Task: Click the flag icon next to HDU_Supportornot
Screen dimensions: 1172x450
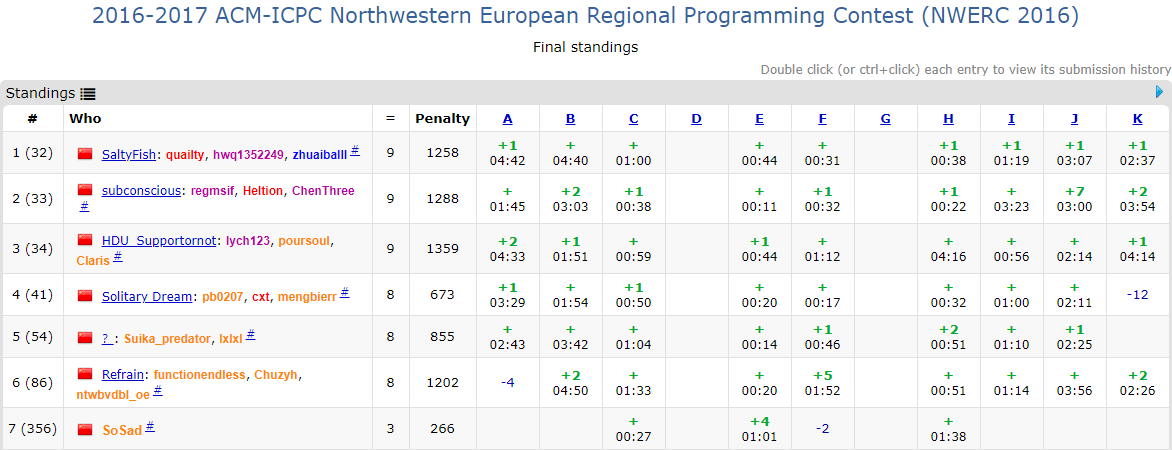Action: click(85, 240)
